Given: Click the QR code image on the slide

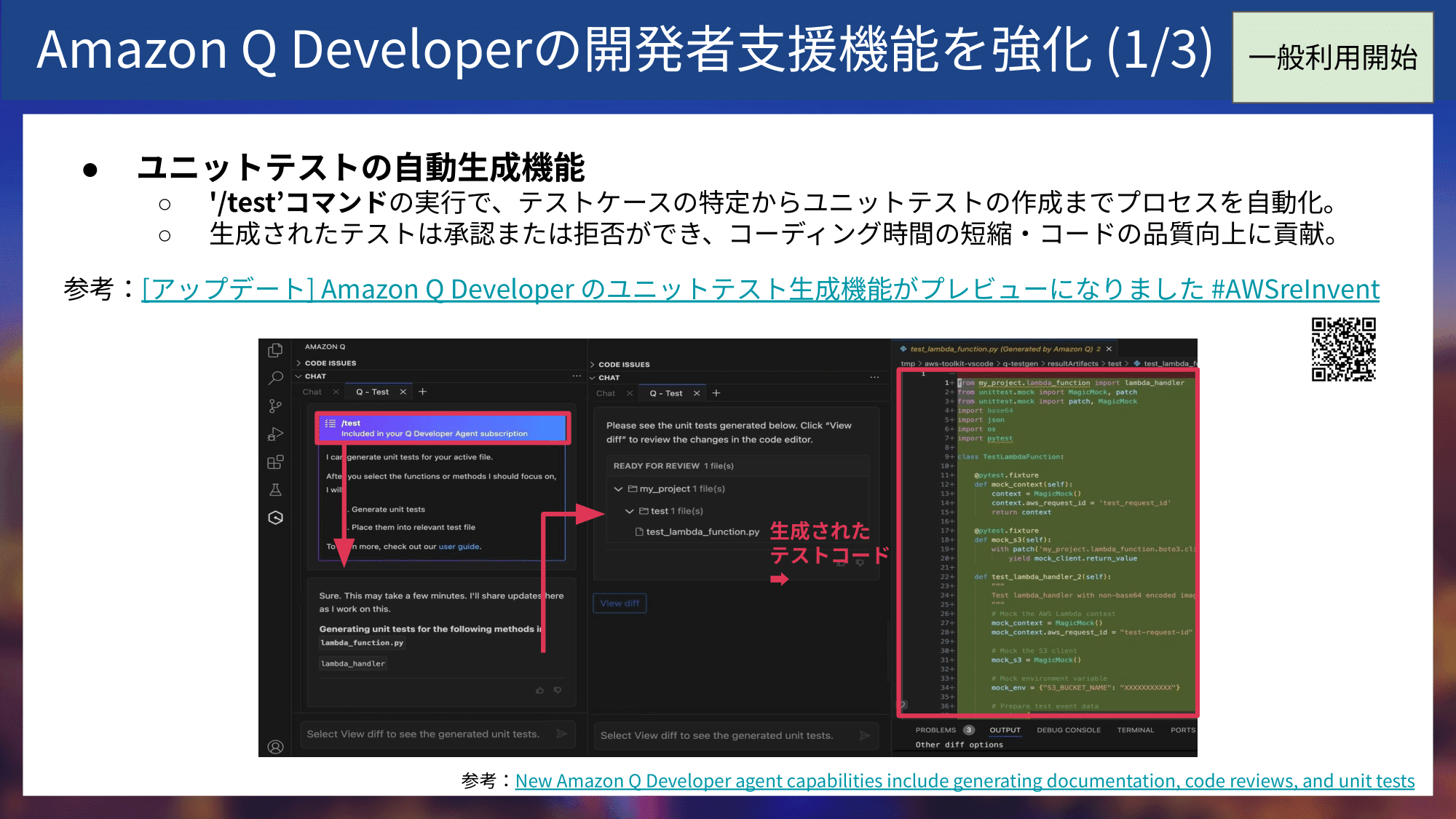Looking at the screenshot, I should click(x=1344, y=349).
